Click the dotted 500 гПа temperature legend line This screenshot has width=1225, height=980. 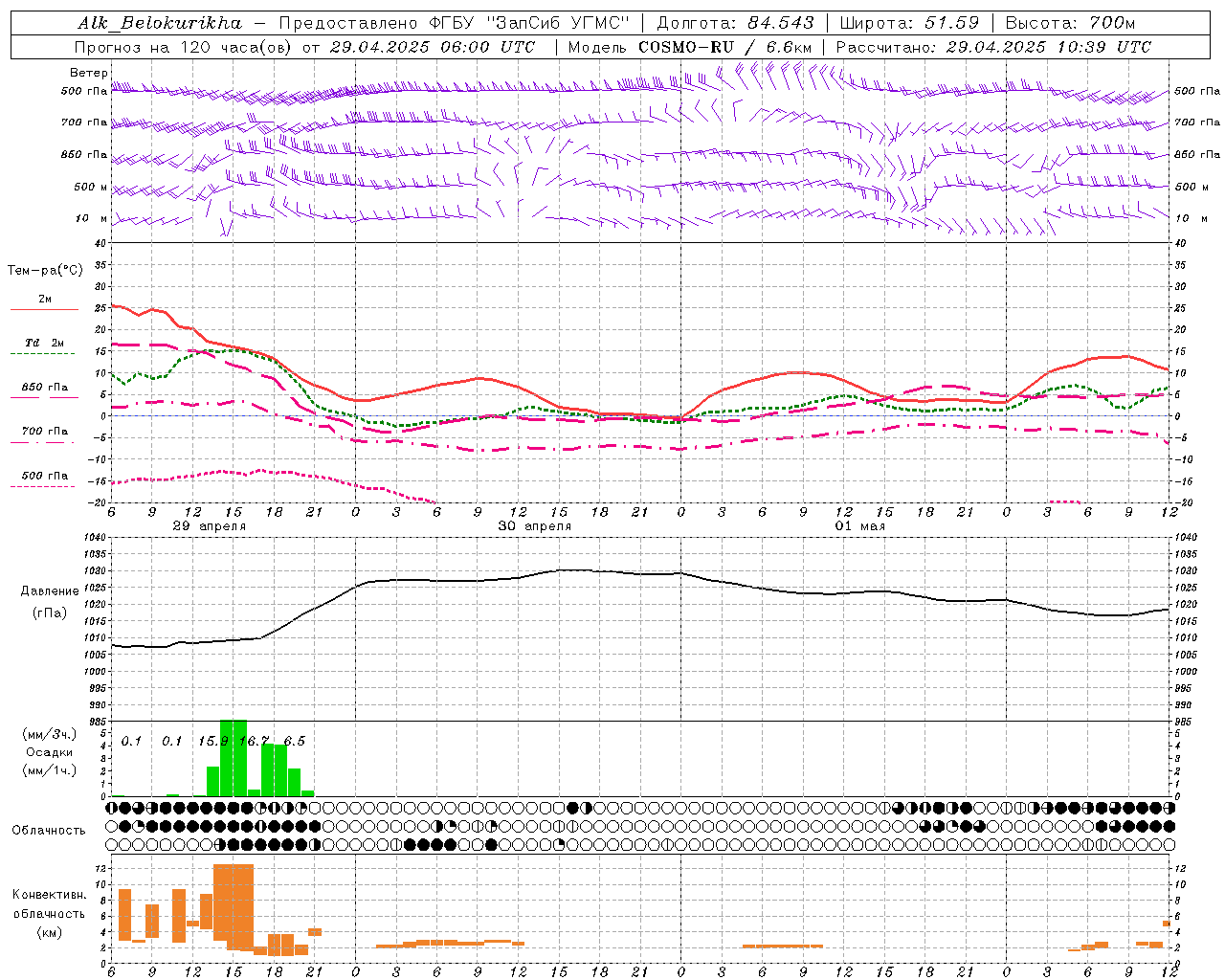pos(44,486)
